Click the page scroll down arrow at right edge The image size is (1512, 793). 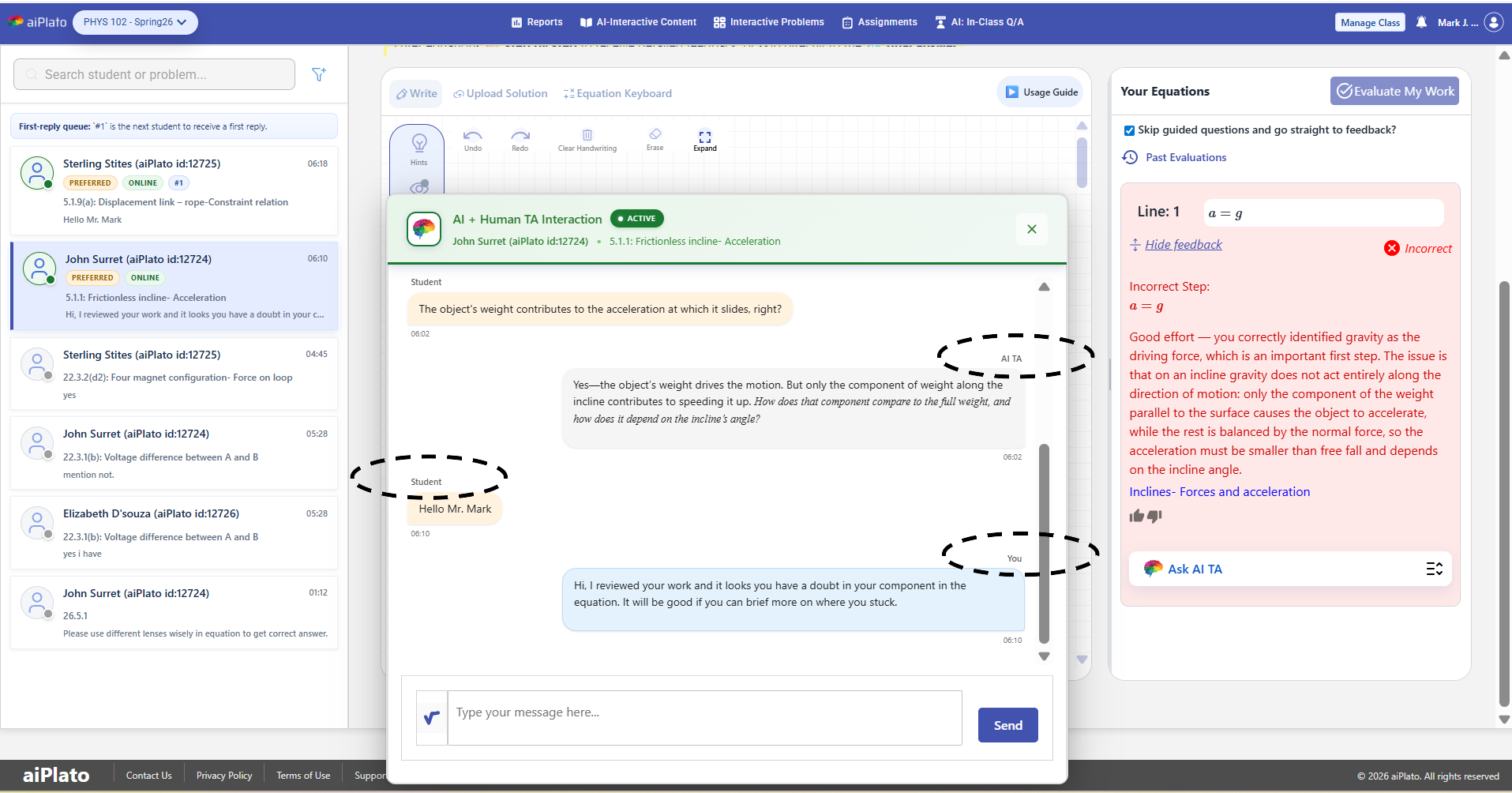point(1504,720)
